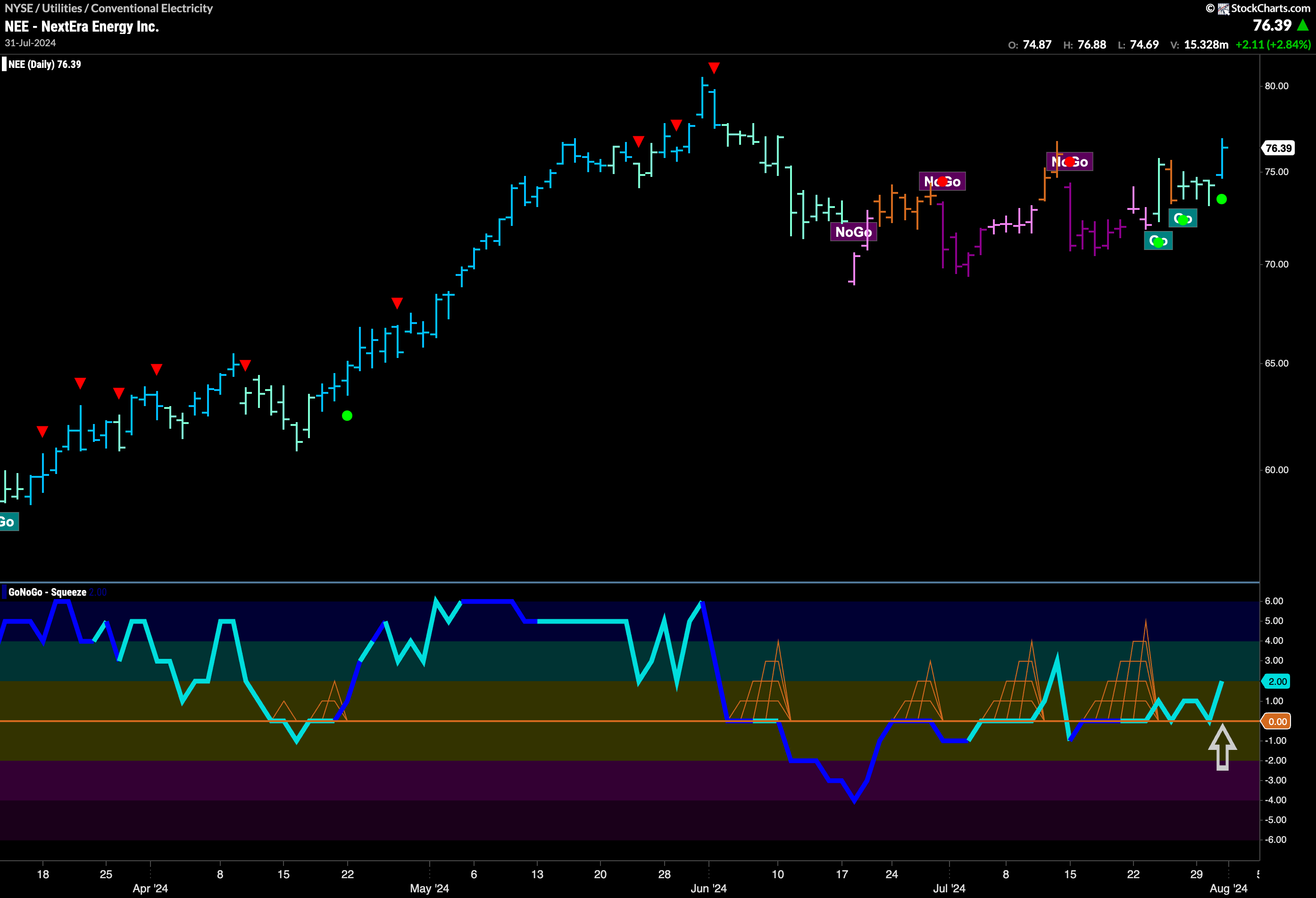1316x898 pixels.
Task: Click the +2.11 (+2.84%) change text
Action: pos(1273,44)
